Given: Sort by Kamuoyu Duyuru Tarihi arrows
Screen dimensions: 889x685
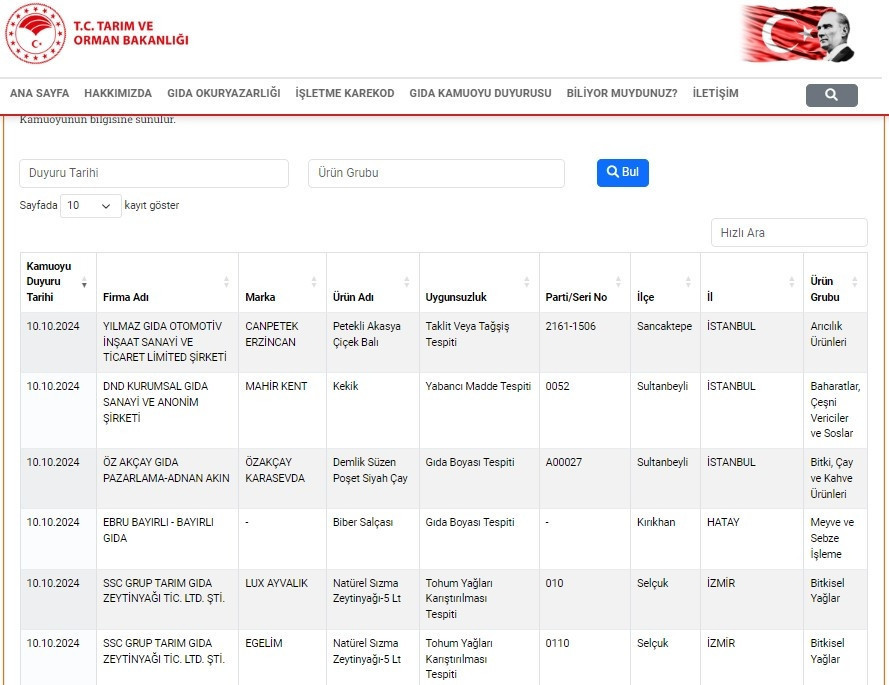Looking at the screenshot, I should [84, 282].
